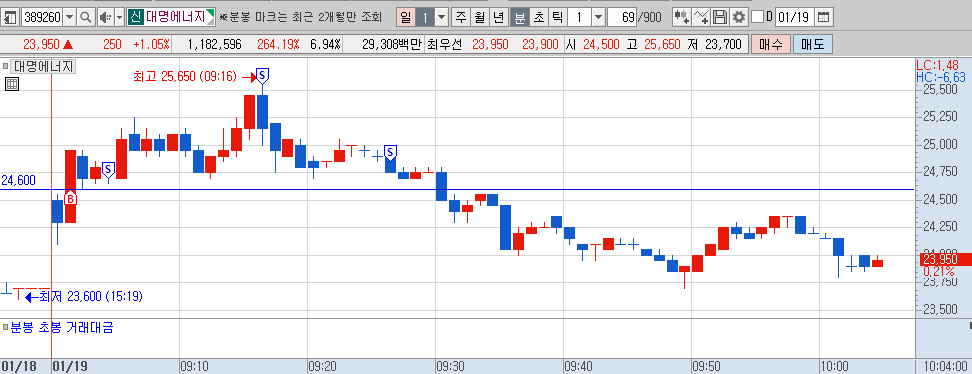Screen dimensions: 972x374
Task: Click current price 23,950 in quote bar
Action: click(41, 45)
